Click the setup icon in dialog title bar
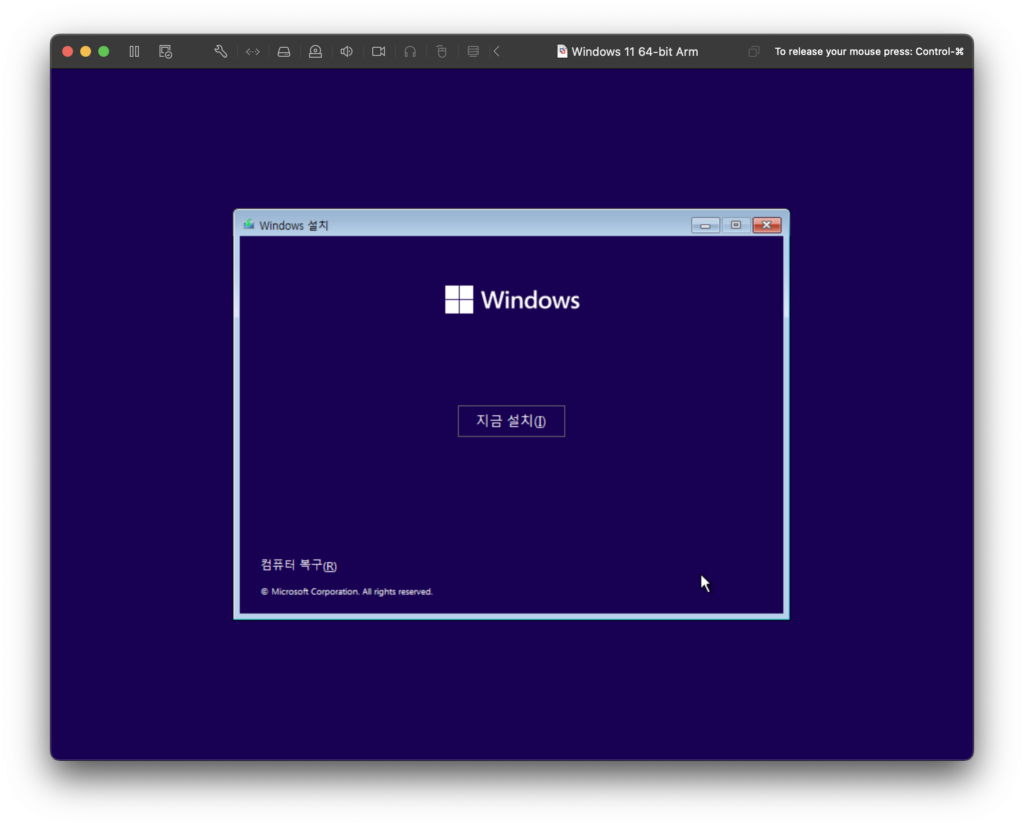1024x827 pixels. (x=248, y=225)
